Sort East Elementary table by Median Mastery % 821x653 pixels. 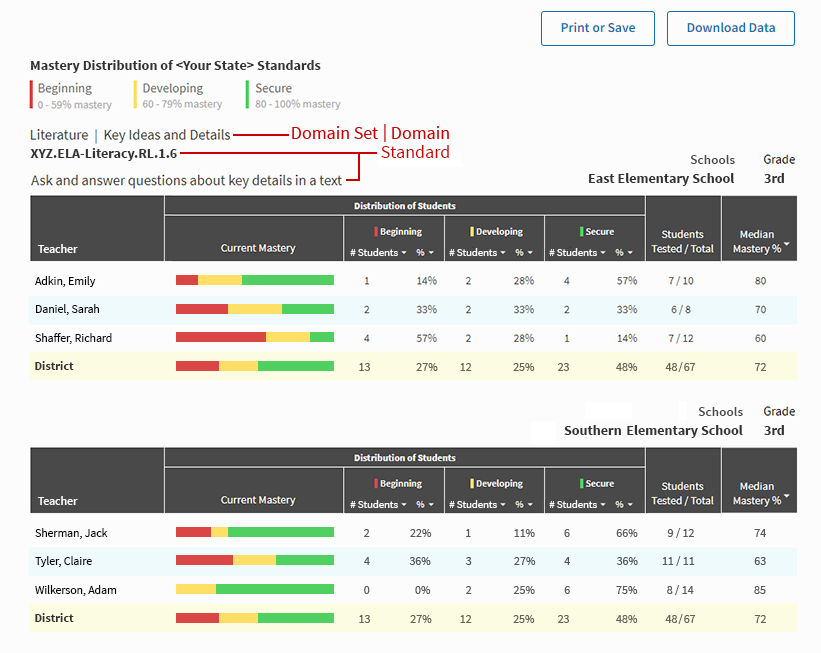(x=759, y=241)
